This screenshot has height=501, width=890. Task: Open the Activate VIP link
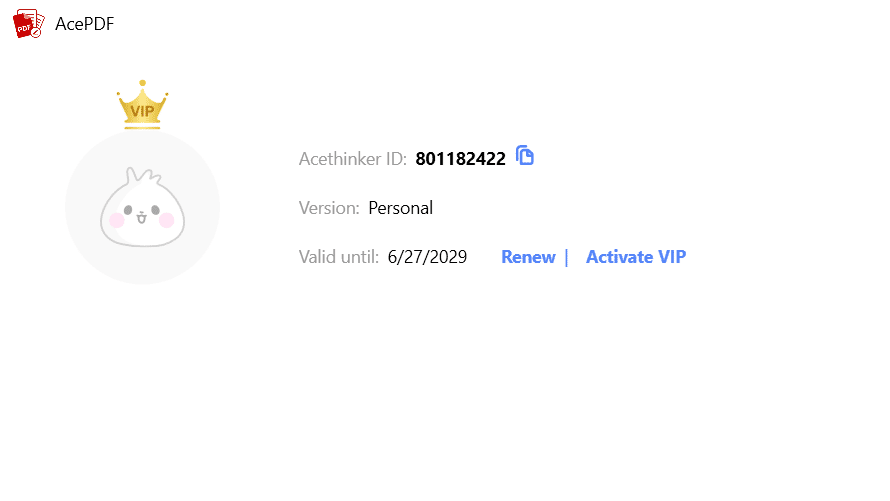(636, 257)
